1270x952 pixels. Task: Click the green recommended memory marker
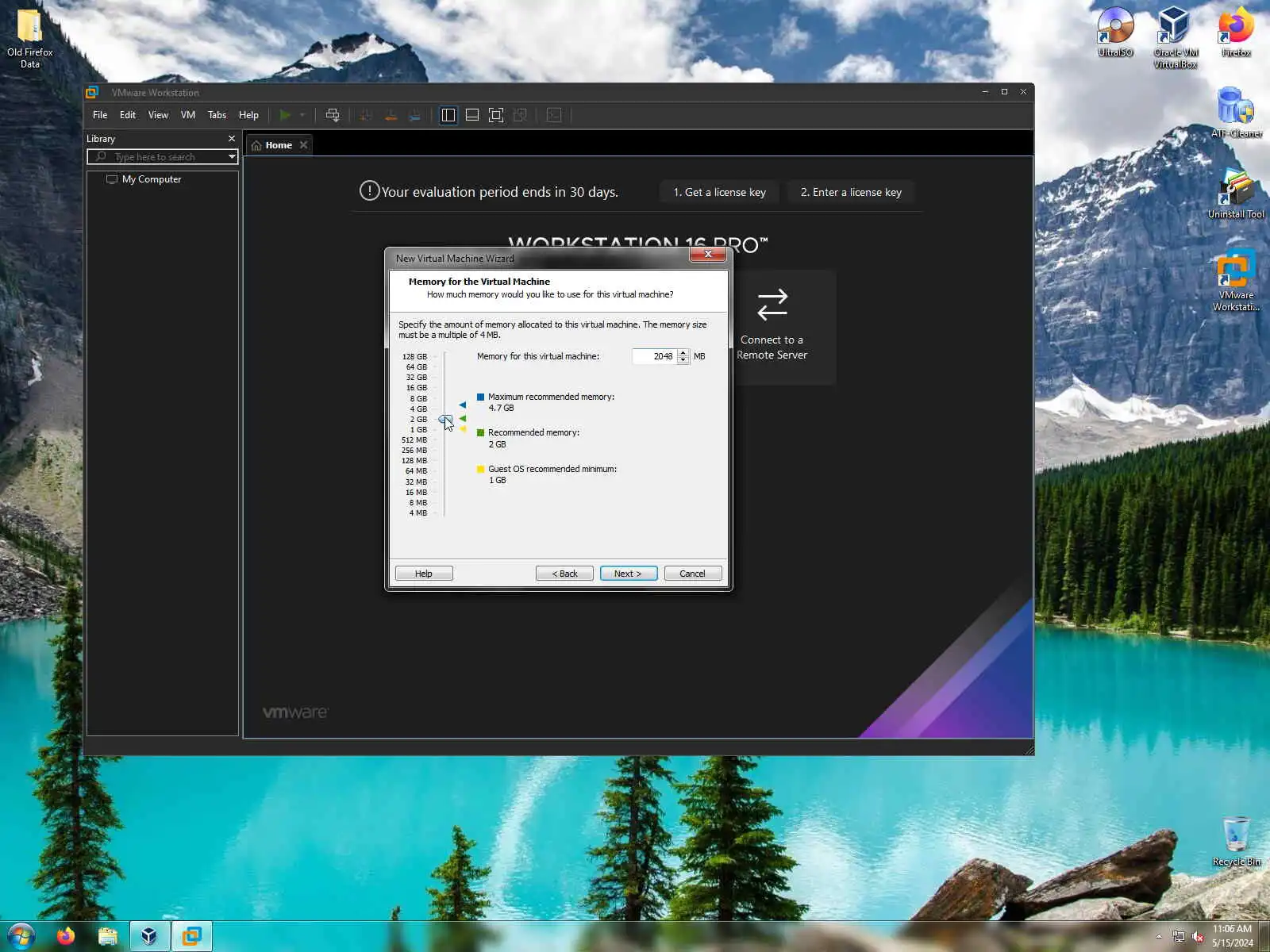point(463,419)
